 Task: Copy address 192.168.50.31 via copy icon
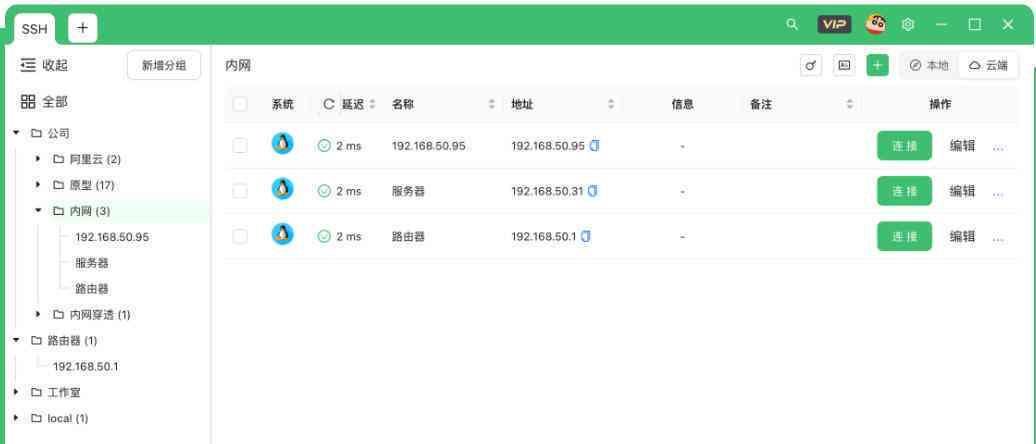tap(593, 191)
